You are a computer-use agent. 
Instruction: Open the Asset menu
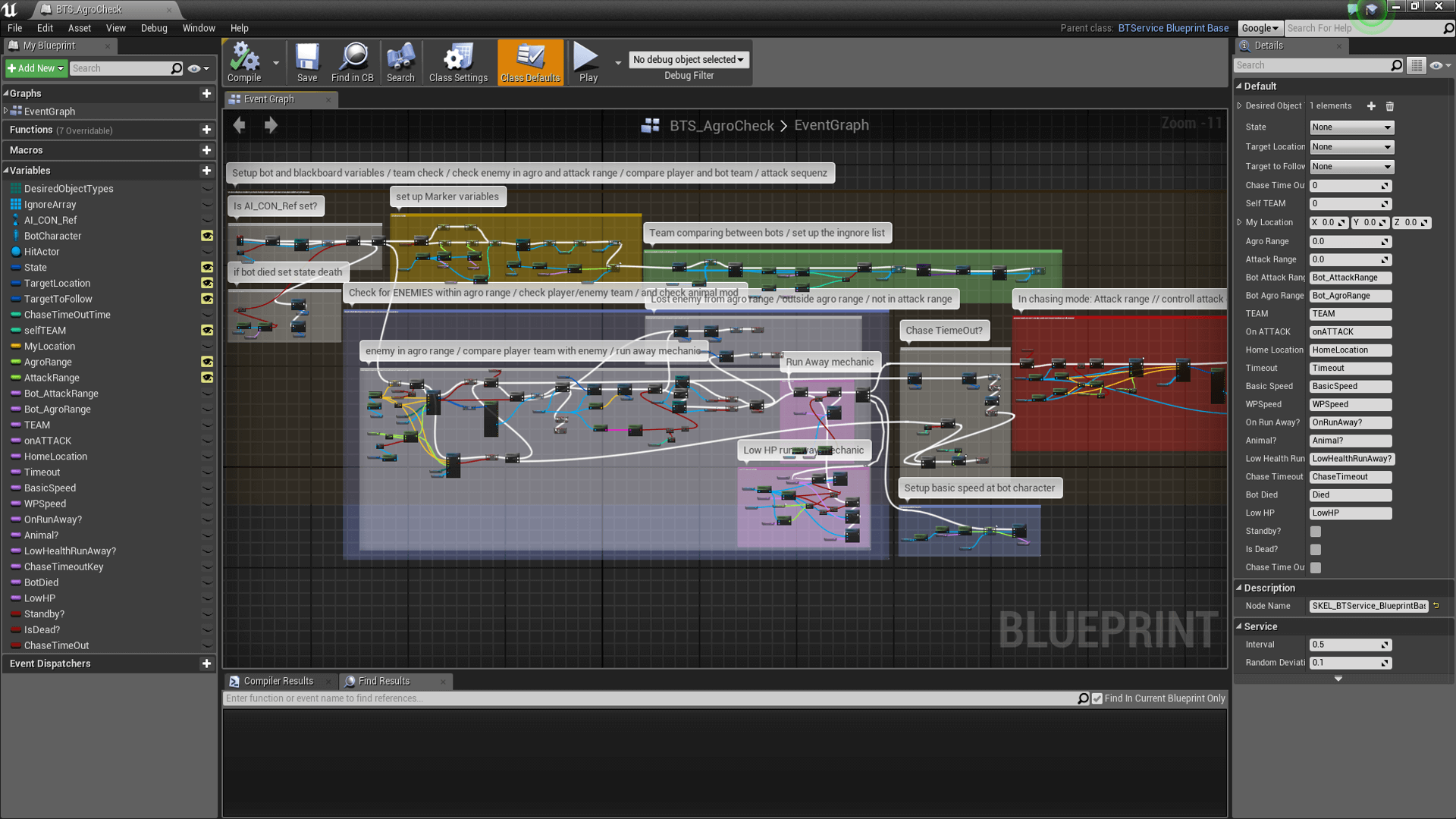(79, 28)
